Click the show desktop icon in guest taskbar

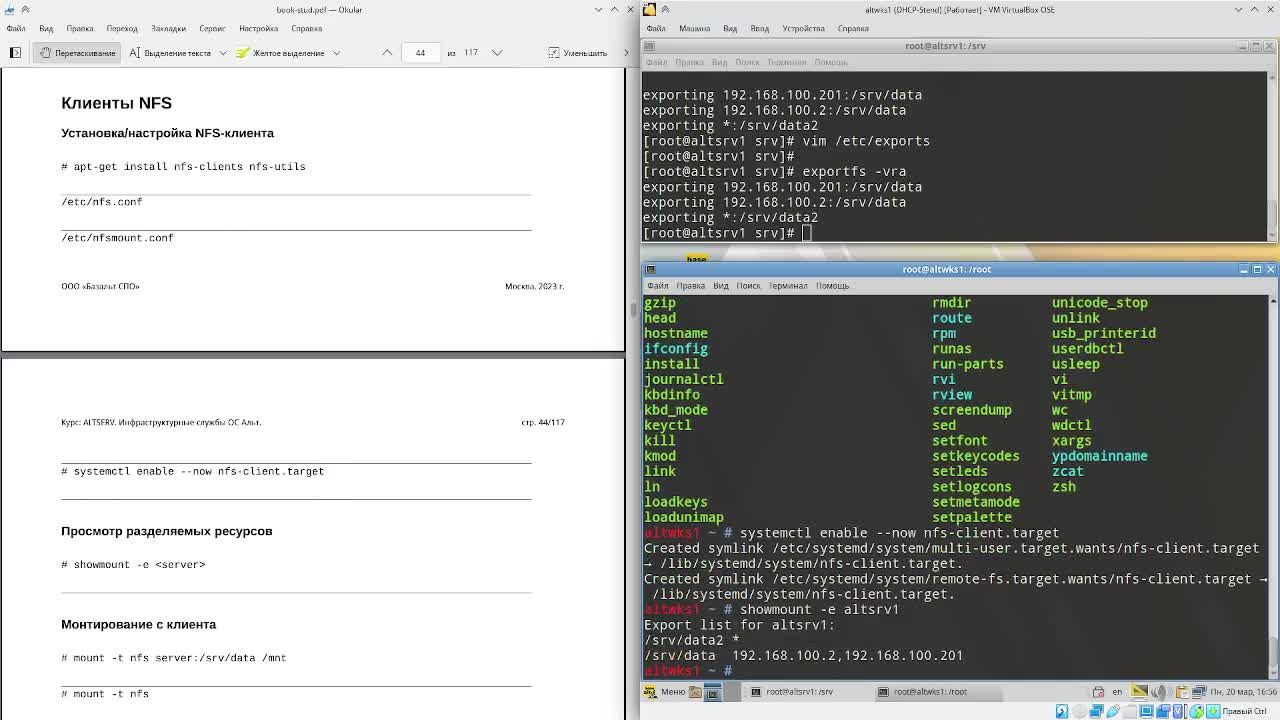[x=713, y=692]
